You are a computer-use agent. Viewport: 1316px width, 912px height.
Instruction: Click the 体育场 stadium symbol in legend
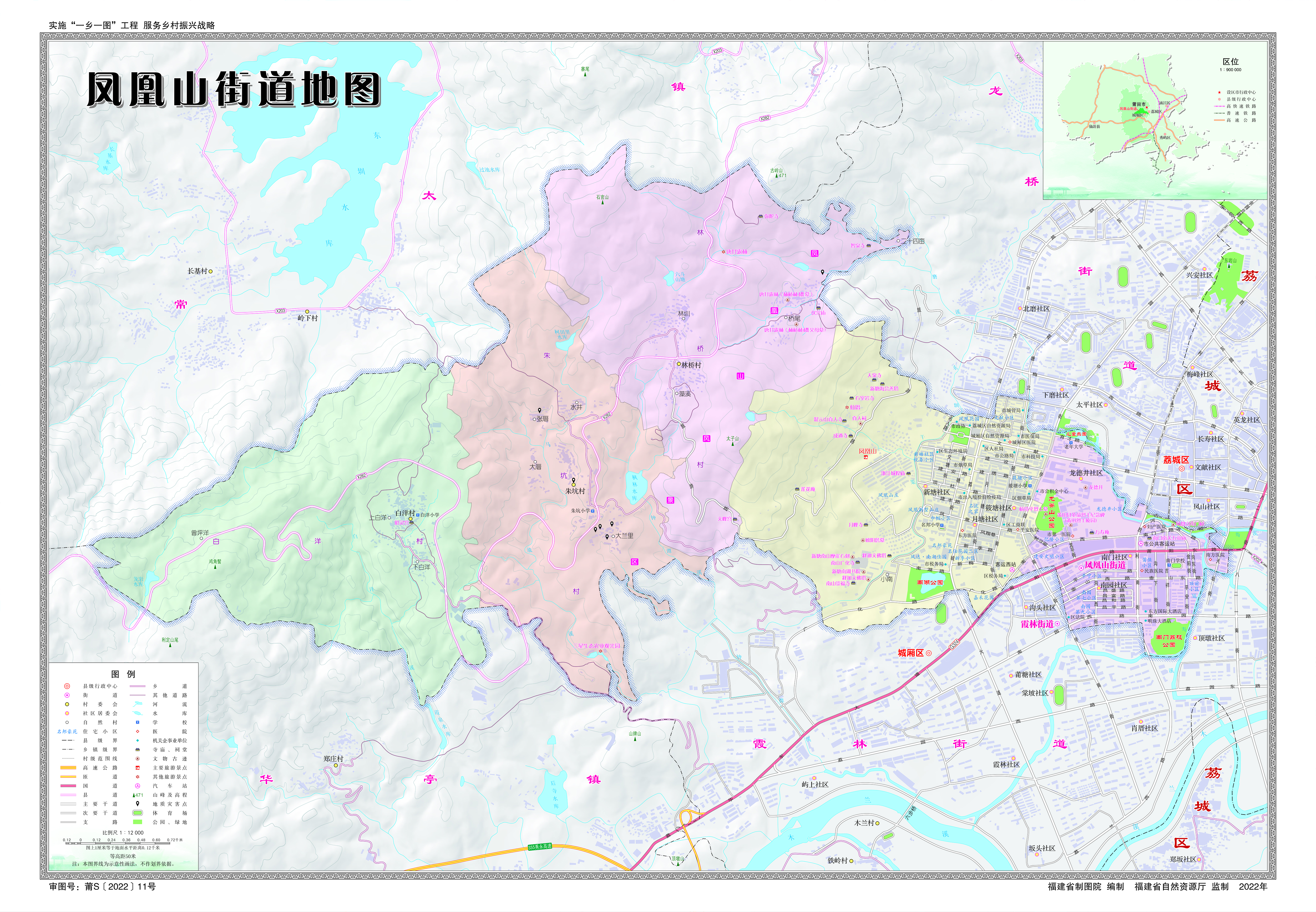(x=138, y=813)
